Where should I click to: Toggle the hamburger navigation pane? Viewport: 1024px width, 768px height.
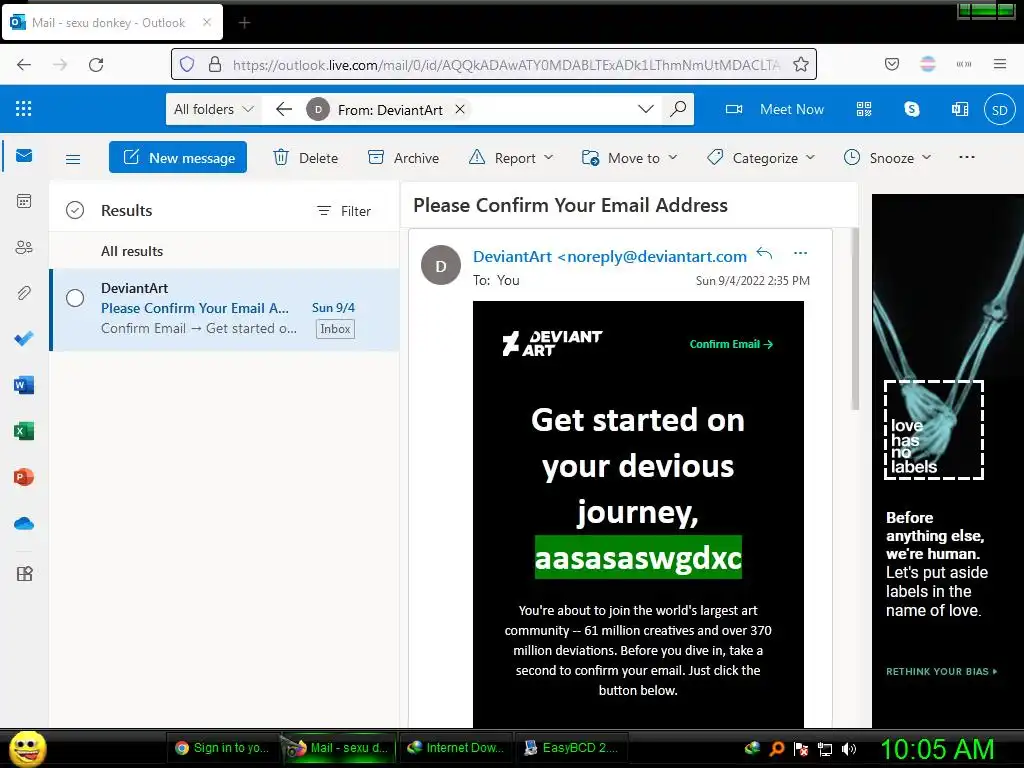[x=73, y=159]
